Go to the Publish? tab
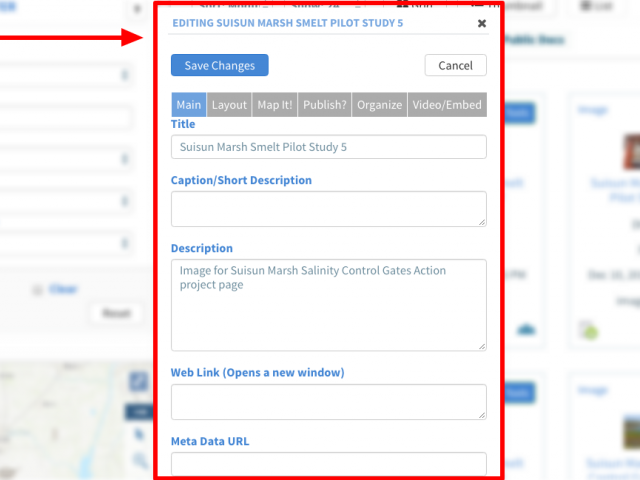Screen dimensions: 640x480 (324, 105)
